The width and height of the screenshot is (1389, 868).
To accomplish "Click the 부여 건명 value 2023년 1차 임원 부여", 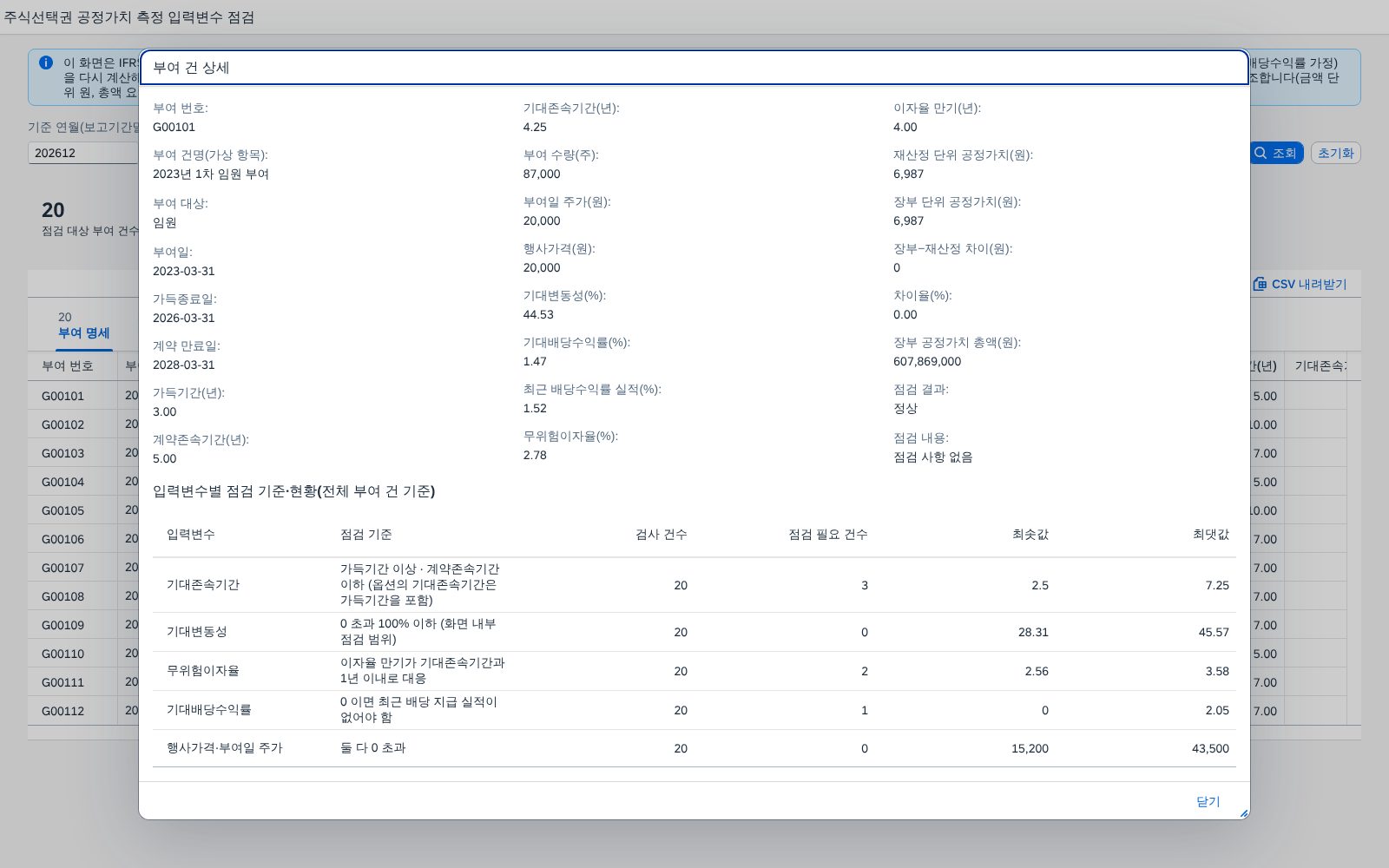I will (x=211, y=174).
